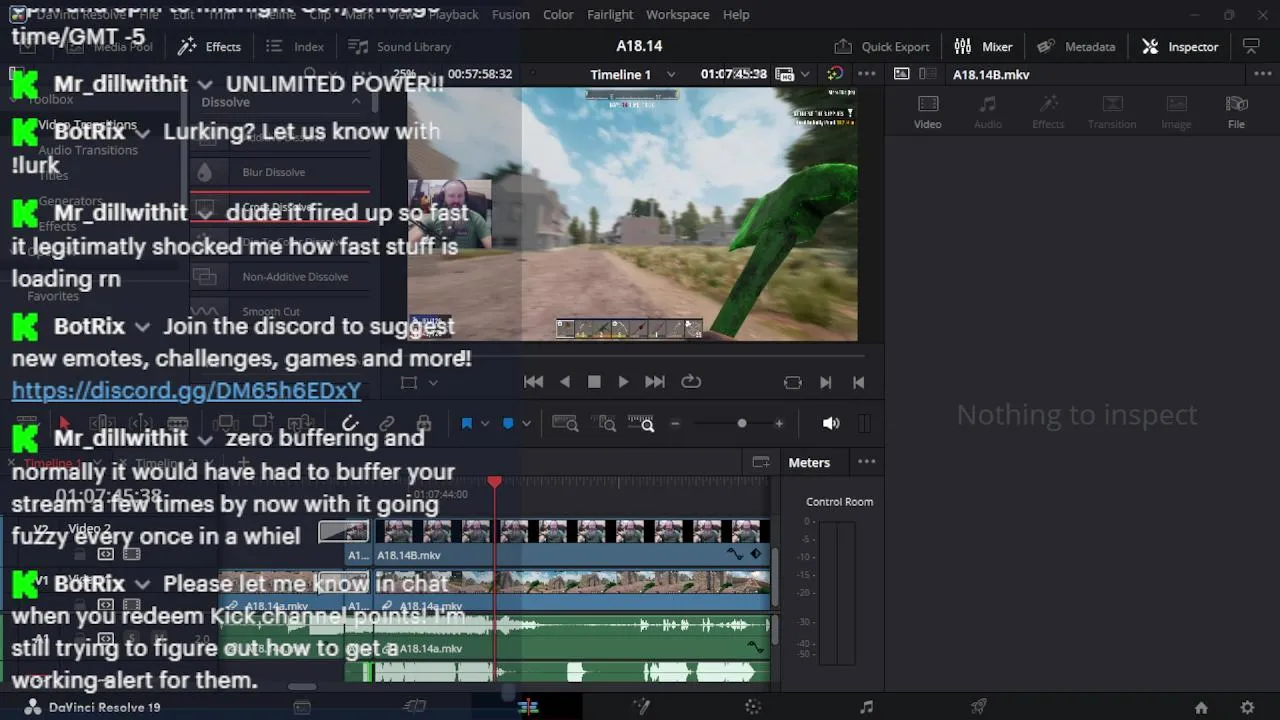Open transform overlay mode dropdown

[x=432, y=382]
